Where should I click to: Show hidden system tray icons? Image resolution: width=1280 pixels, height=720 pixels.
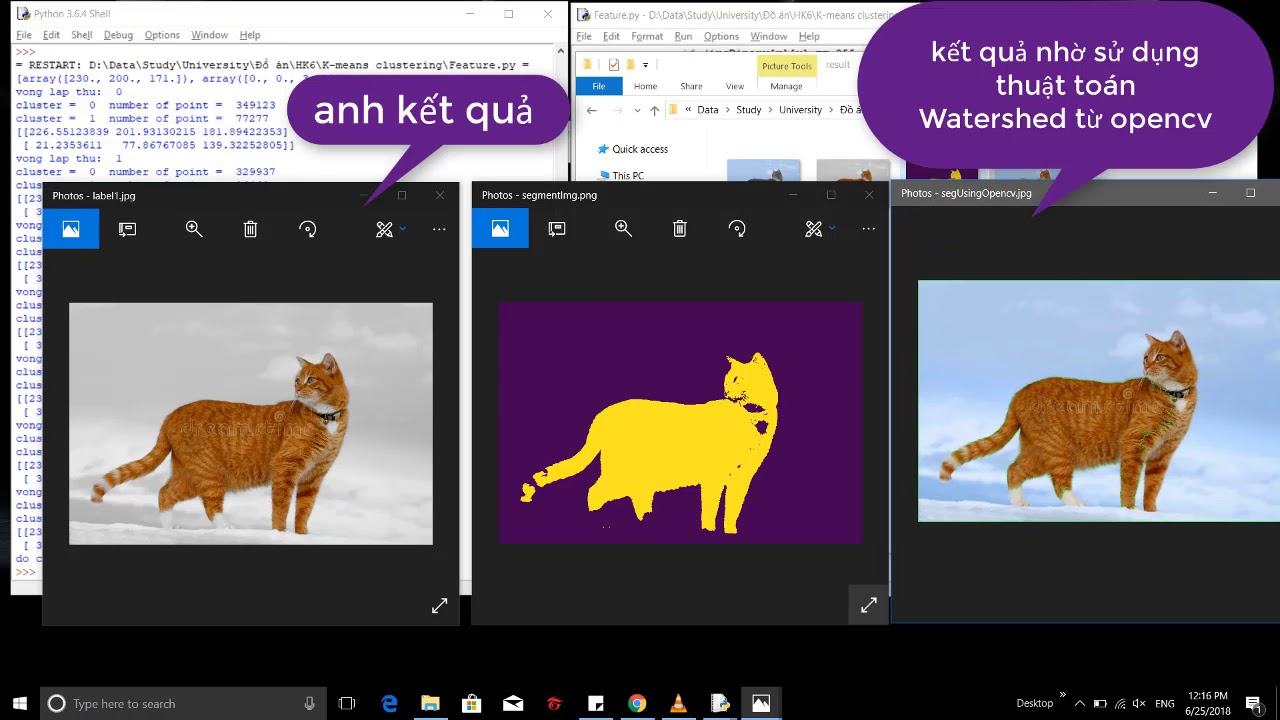click(1081, 703)
